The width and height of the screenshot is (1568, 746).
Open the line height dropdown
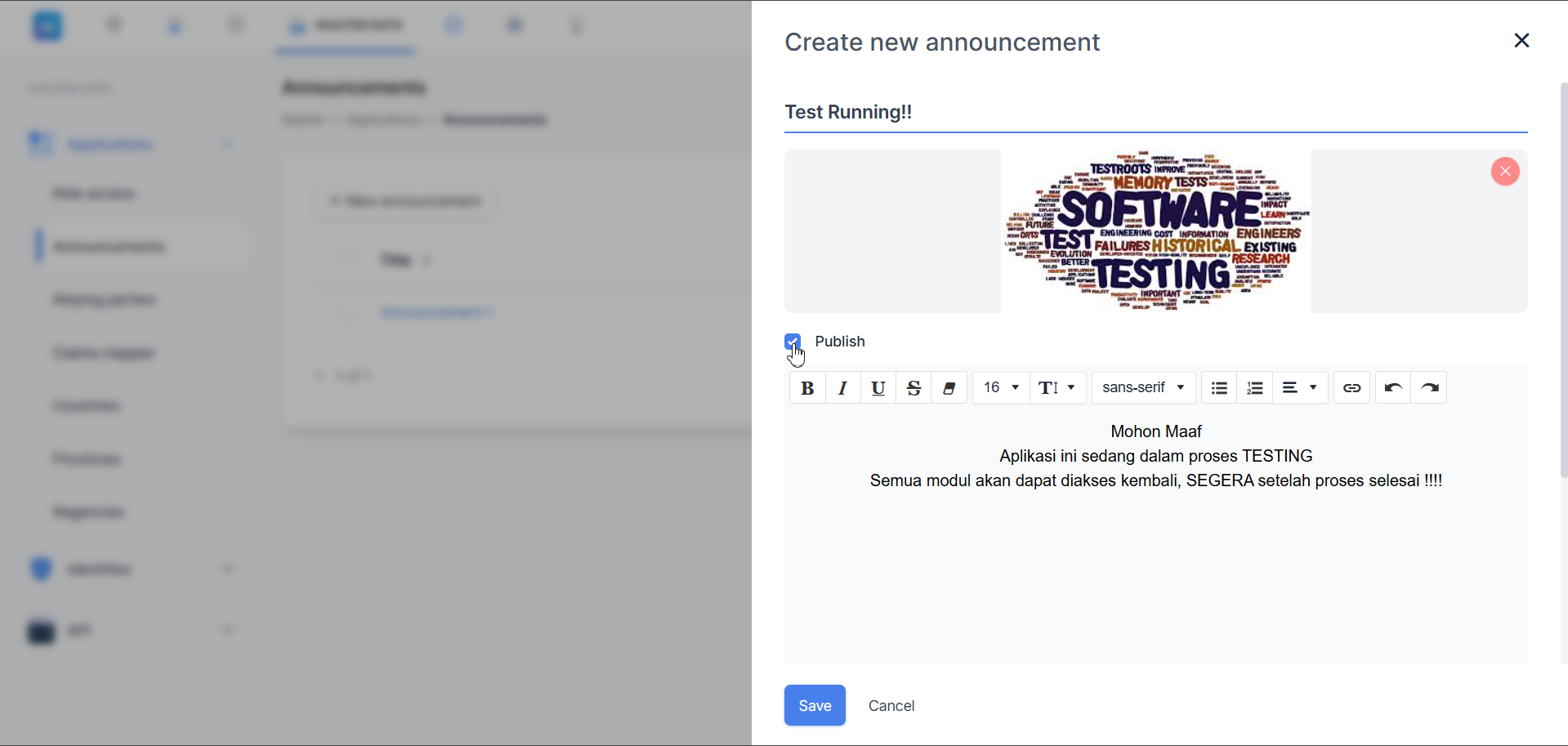pyautogui.click(x=1057, y=387)
